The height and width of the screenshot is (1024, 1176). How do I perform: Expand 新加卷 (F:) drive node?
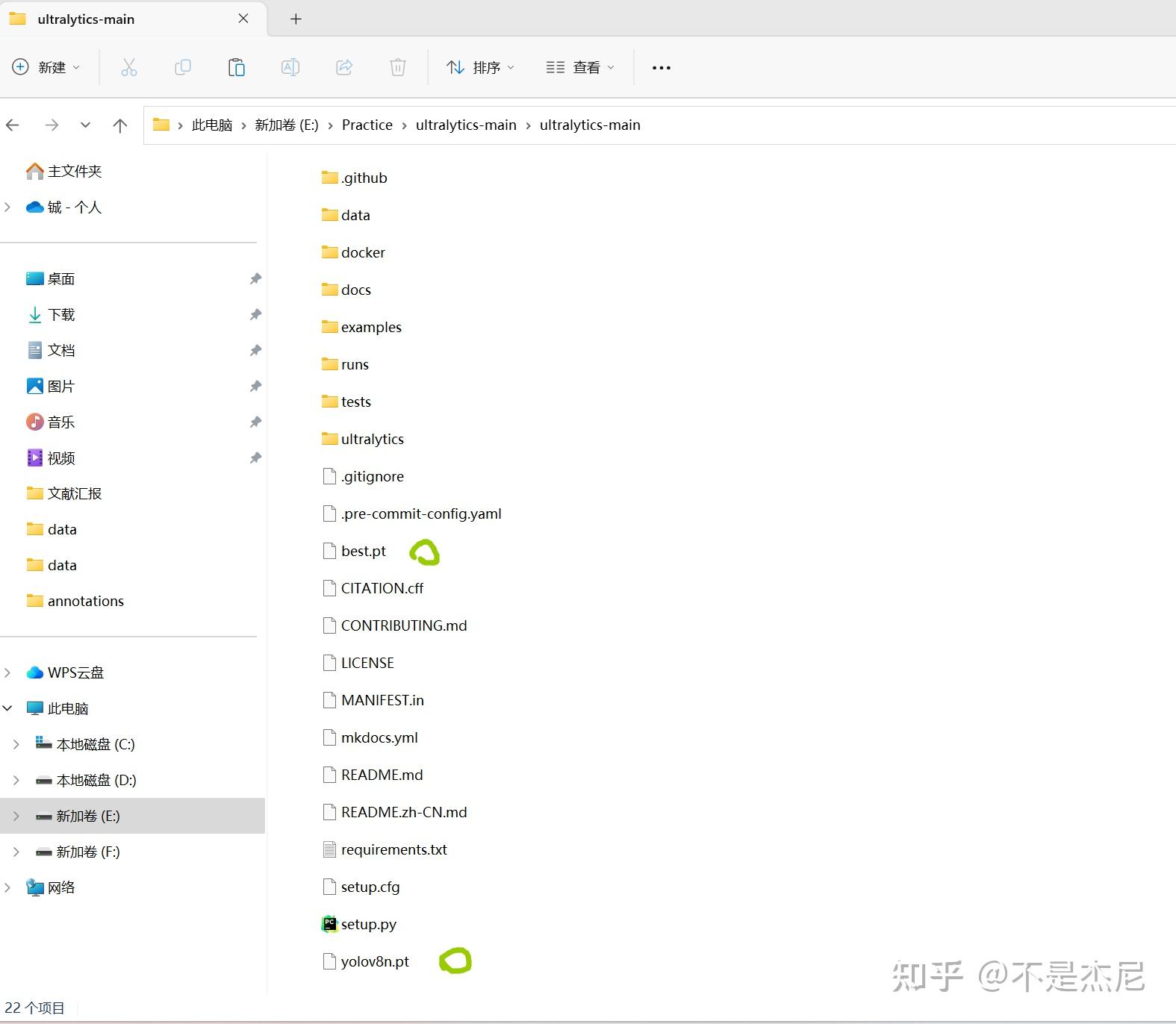[16, 852]
